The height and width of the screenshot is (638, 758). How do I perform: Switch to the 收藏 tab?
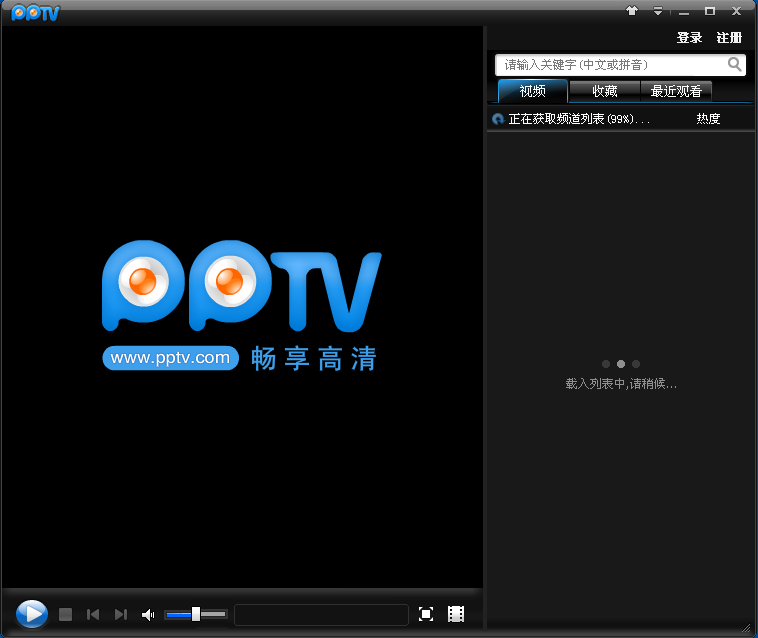[605, 91]
